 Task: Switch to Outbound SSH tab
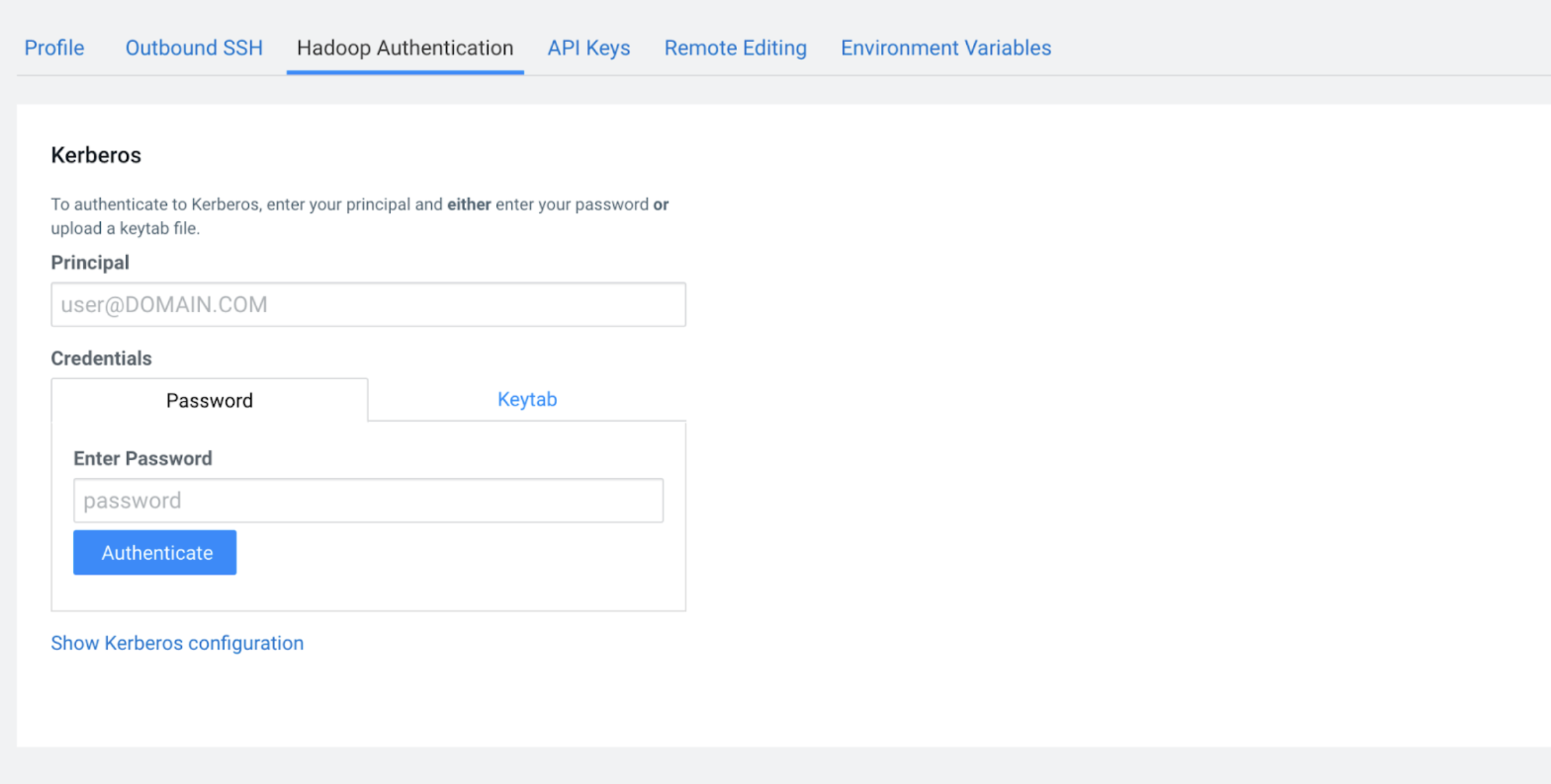(x=193, y=48)
